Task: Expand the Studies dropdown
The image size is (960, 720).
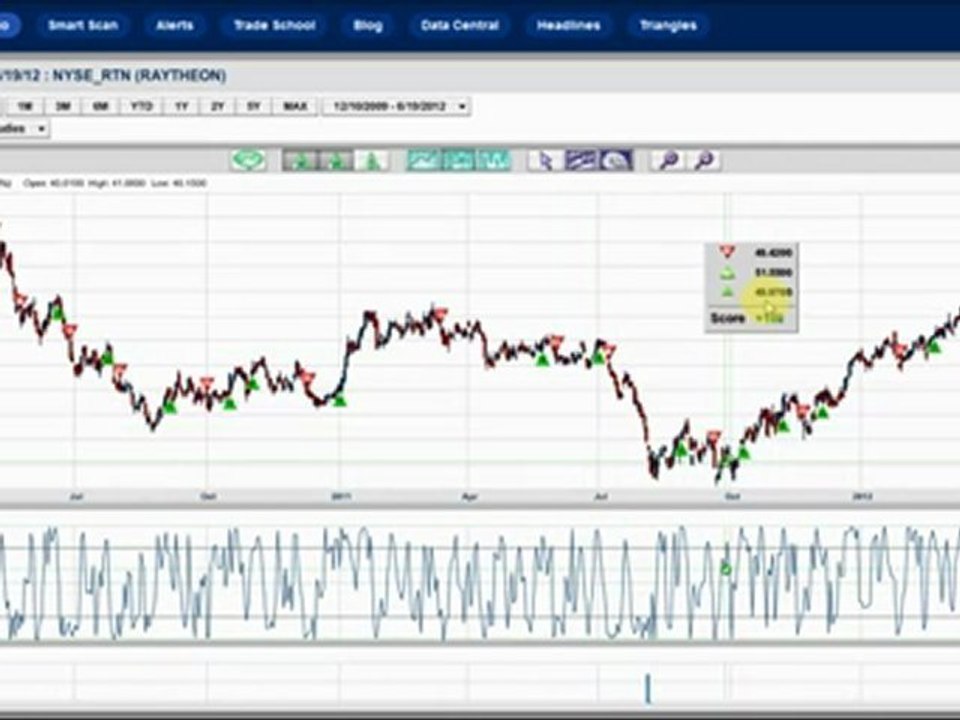Action: (22, 129)
